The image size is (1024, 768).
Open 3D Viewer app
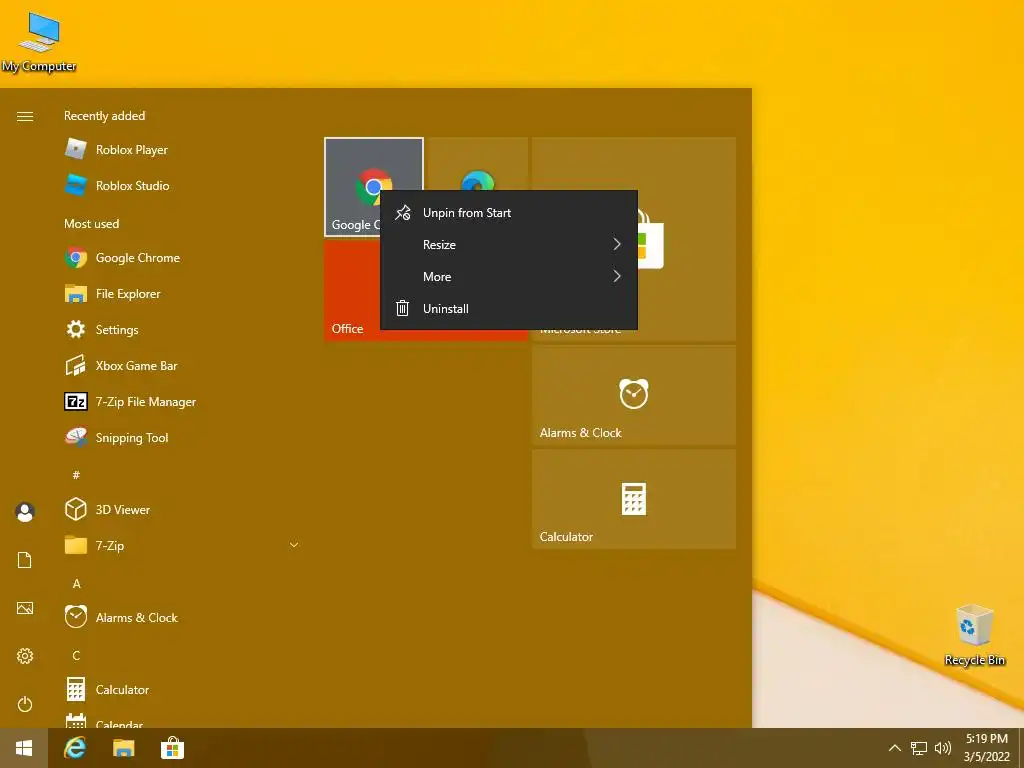183,509
